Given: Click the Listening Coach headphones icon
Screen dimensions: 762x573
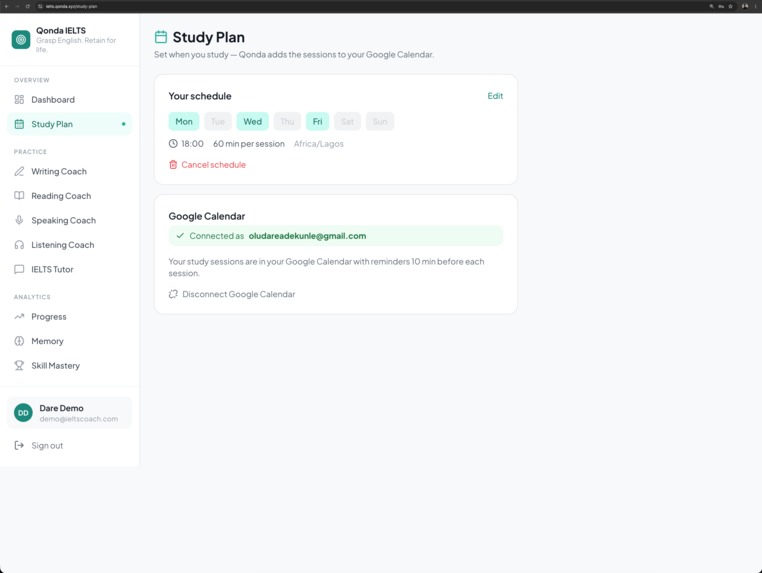Looking at the screenshot, I should tap(19, 244).
